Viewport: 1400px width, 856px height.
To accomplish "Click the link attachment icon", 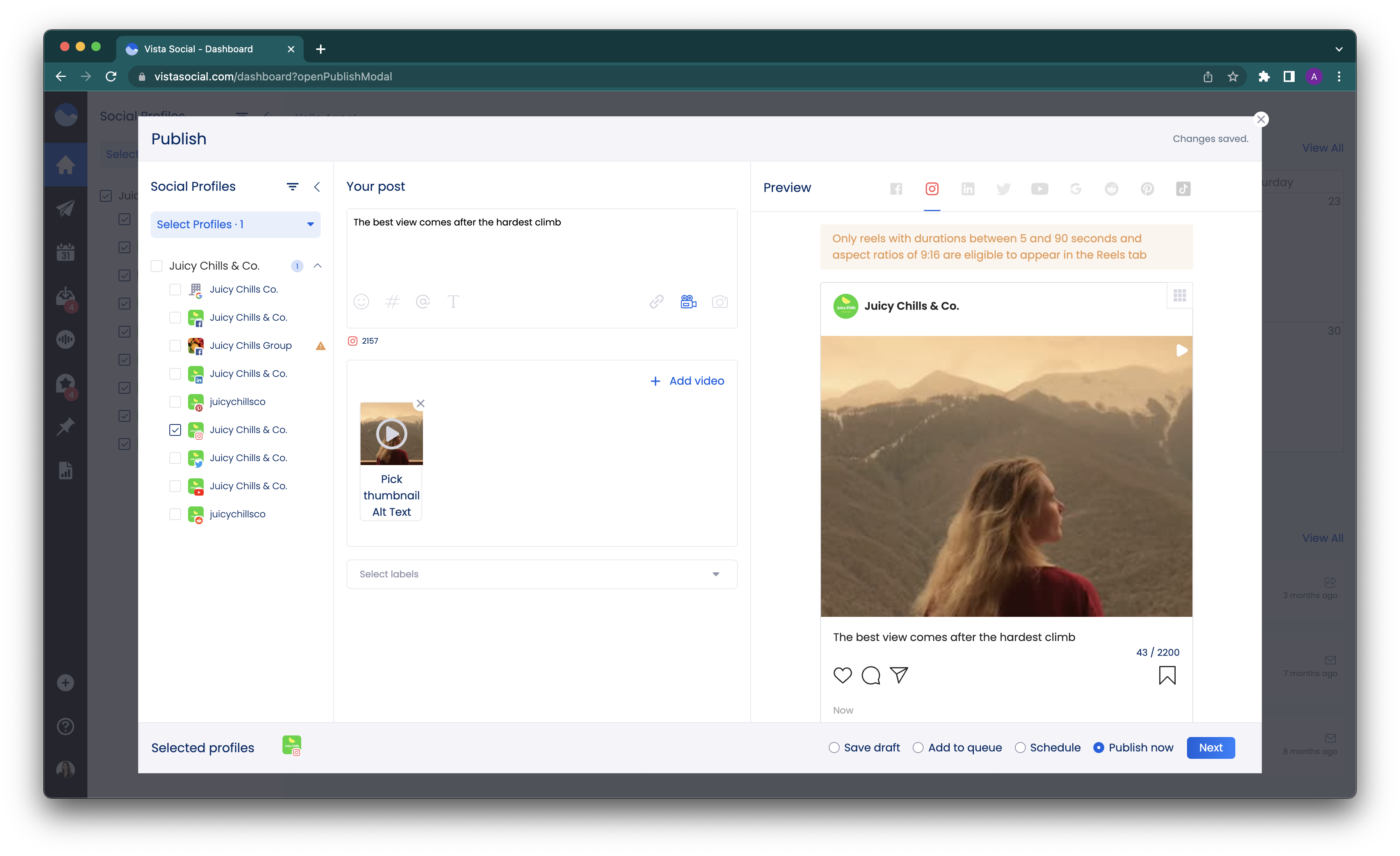I will 656,302.
